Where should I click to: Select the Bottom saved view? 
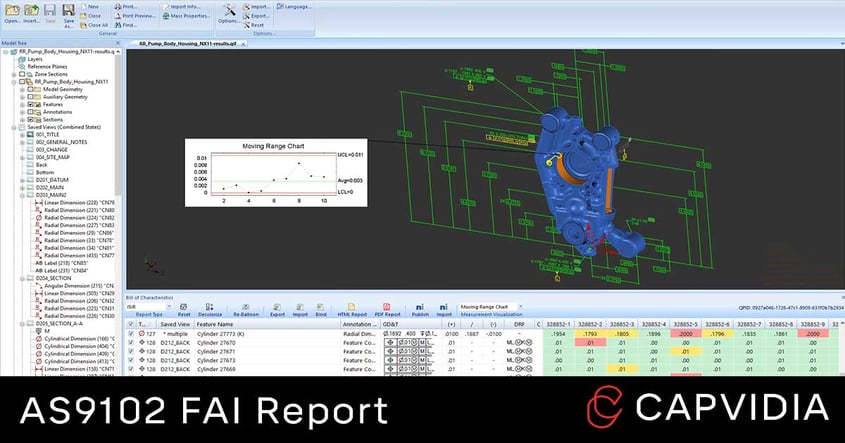coord(45,172)
